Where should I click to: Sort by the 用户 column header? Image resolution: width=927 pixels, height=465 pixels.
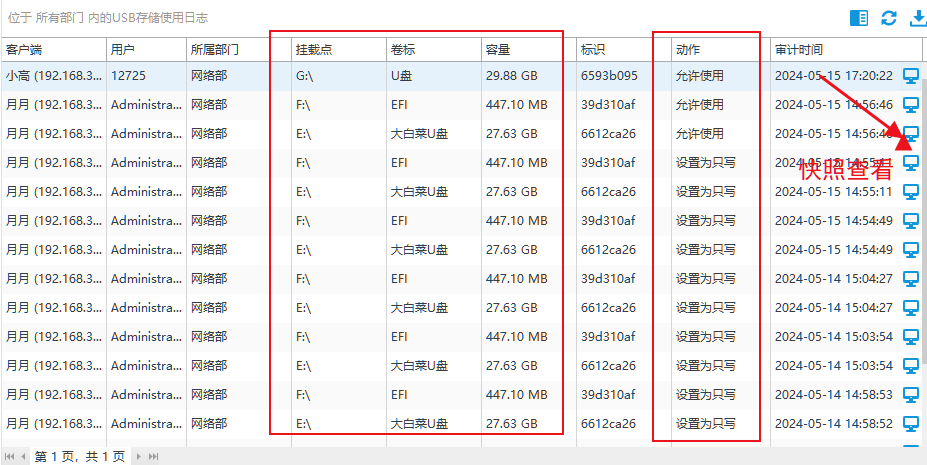(x=146, y=50)
